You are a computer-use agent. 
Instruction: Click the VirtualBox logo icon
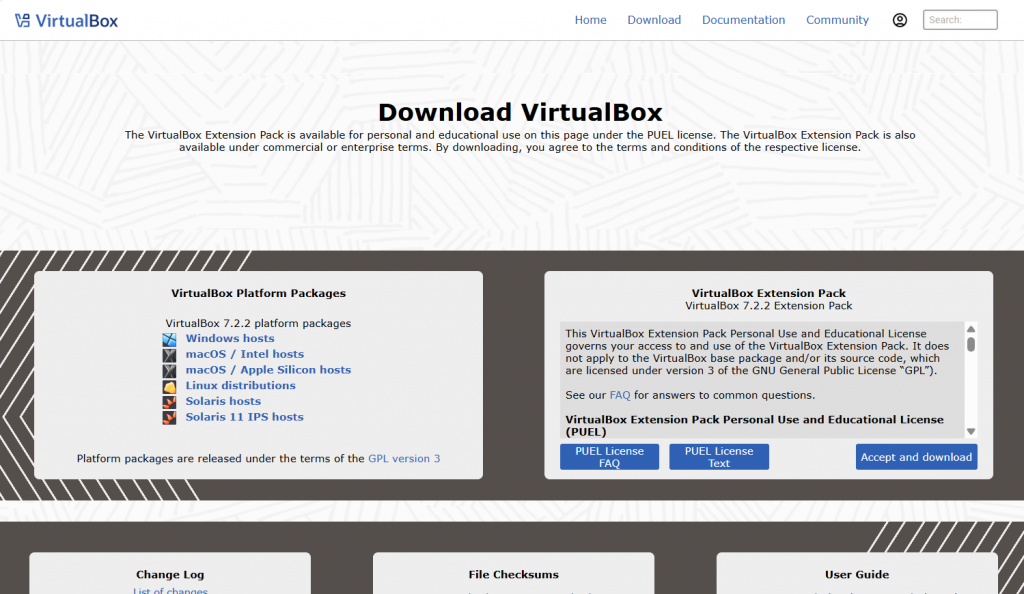(22, 21)
